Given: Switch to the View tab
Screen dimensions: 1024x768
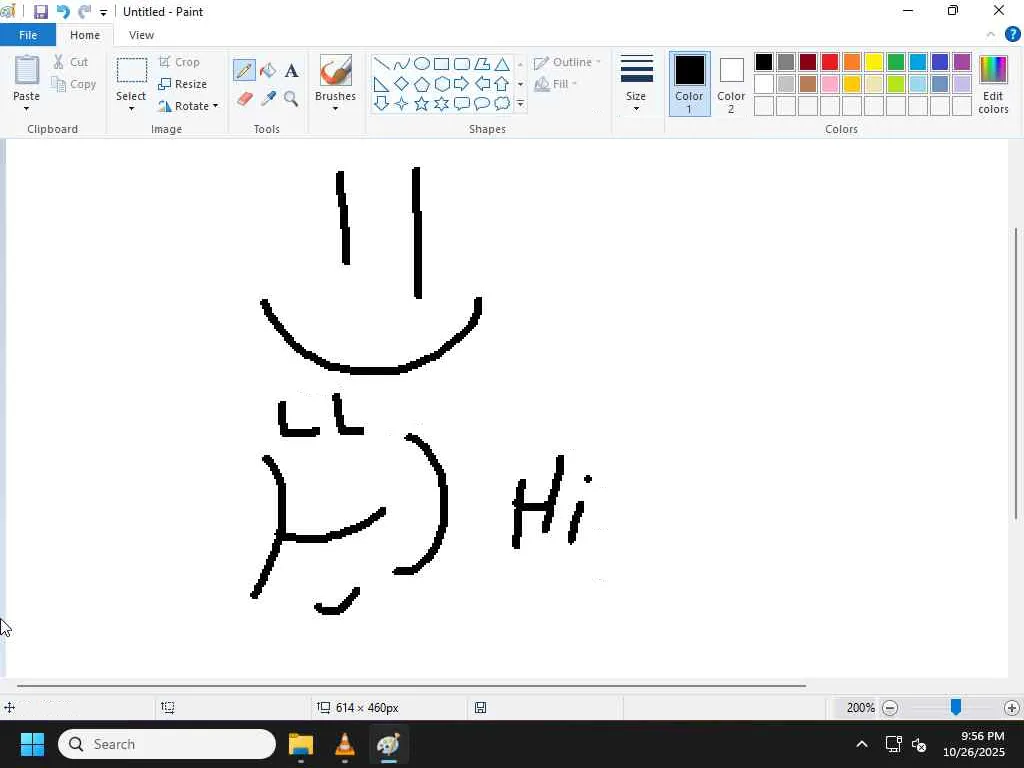Looking at the screenshot, I should click(141, 35).
